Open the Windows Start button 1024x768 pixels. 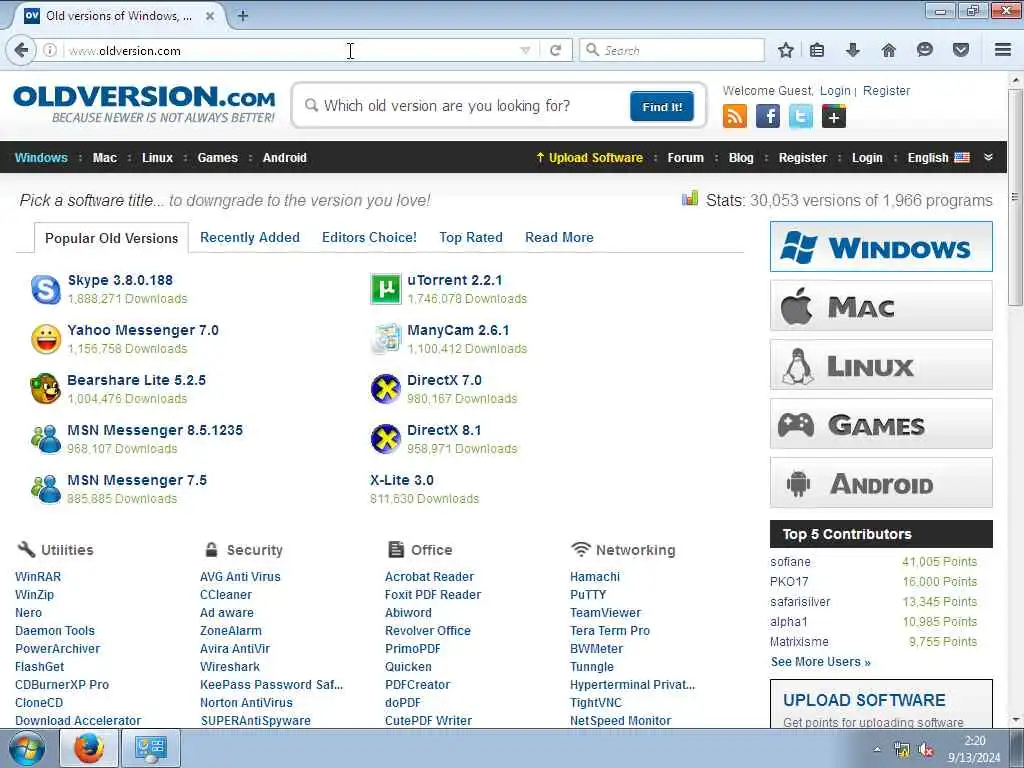point(27,748)
